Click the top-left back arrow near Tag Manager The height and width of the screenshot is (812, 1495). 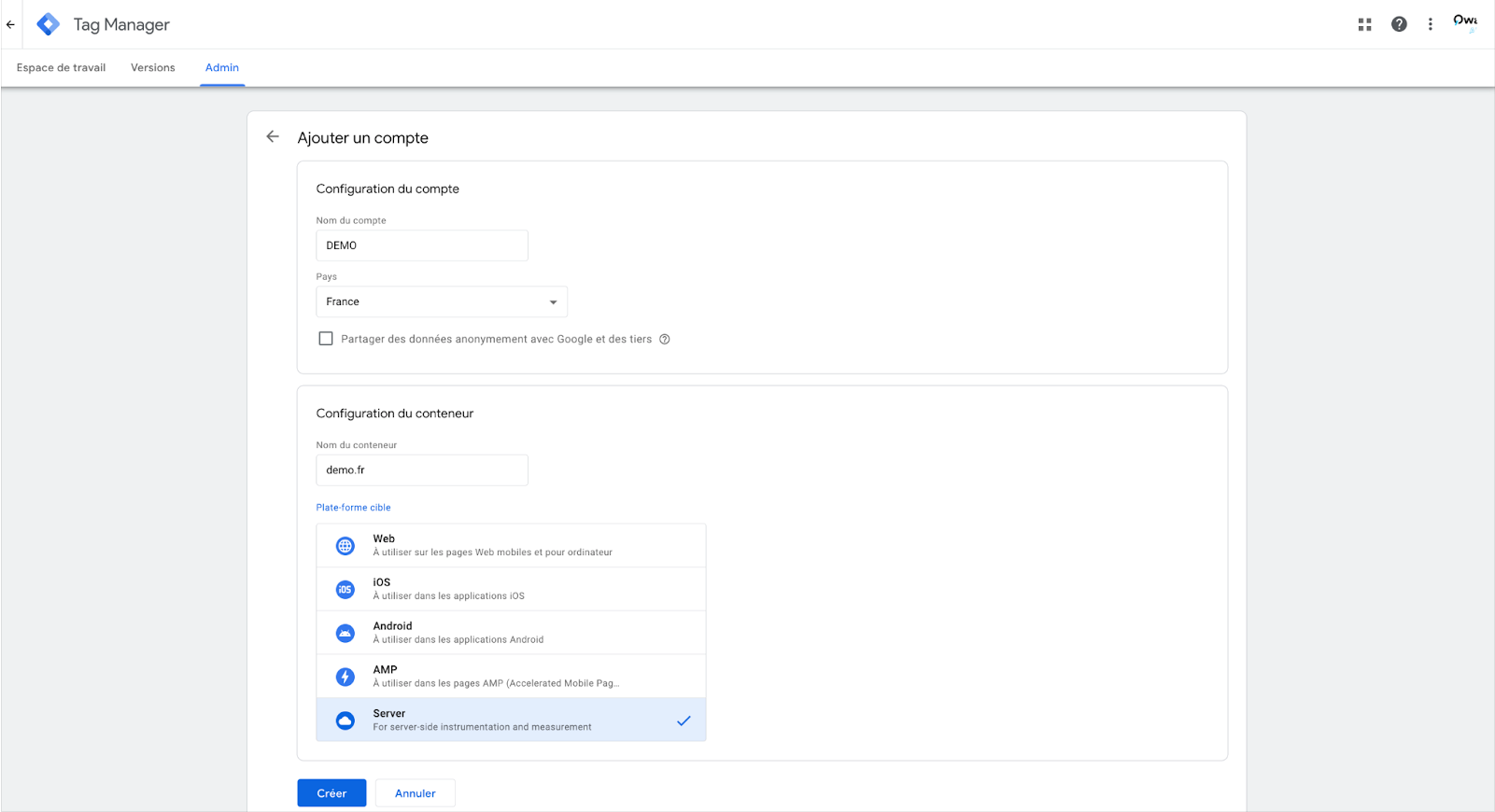pyautogui.click(x=10, y=24)
